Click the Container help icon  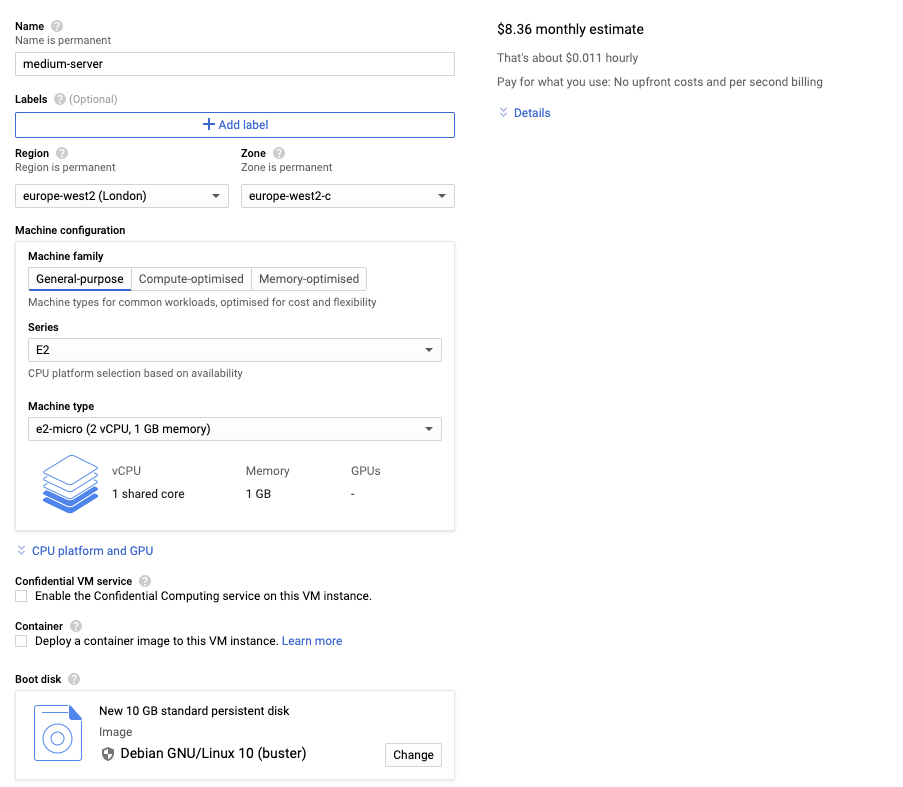point(78,625)
